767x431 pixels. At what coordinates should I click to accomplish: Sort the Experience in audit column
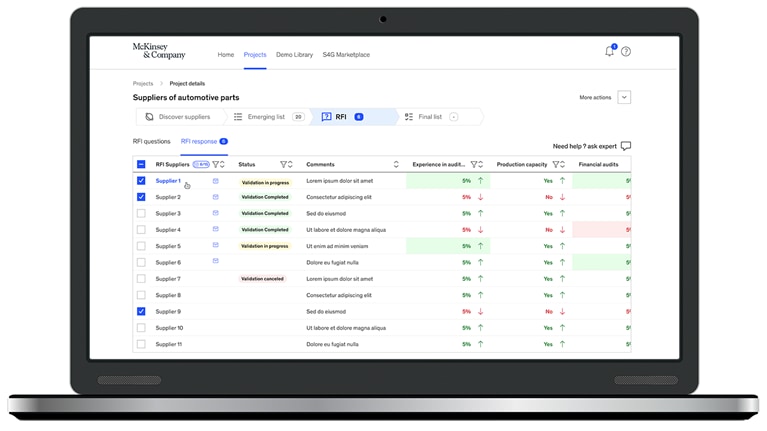pos(481,165)
